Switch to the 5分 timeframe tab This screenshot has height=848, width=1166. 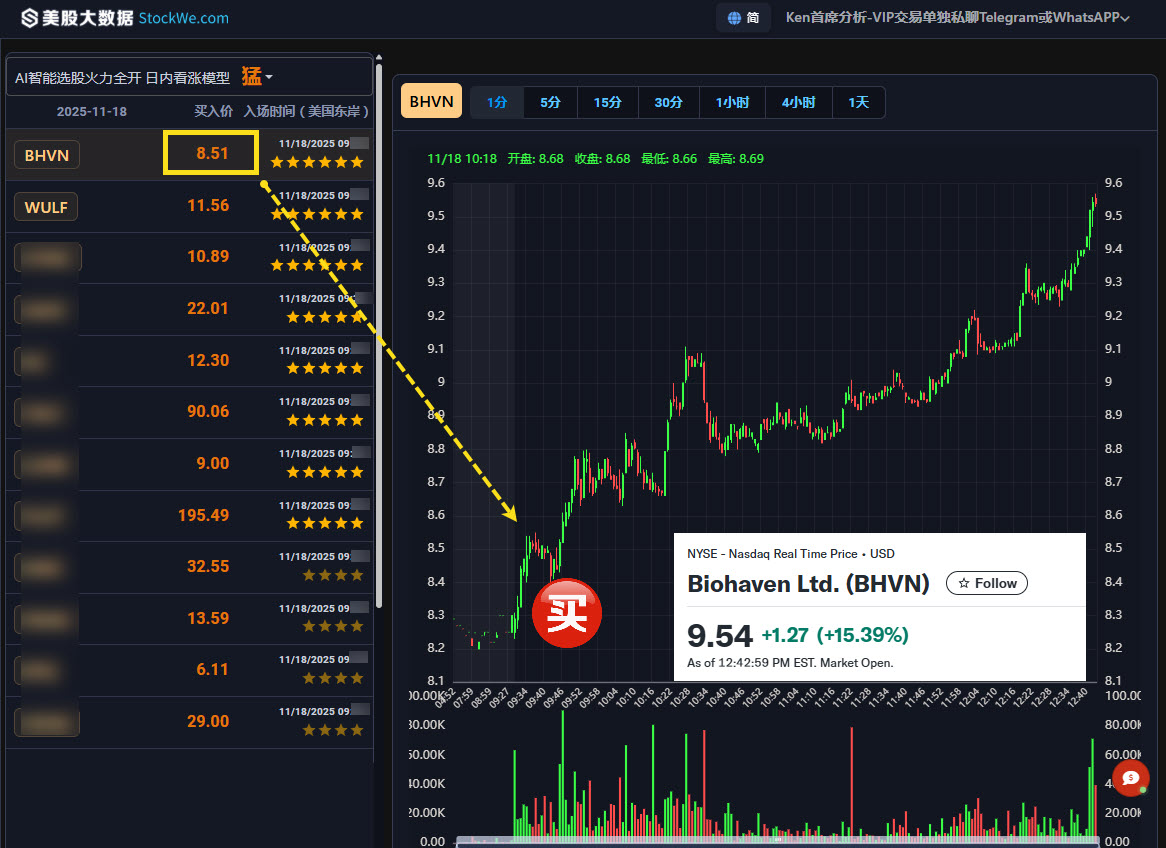click(550, 102)
